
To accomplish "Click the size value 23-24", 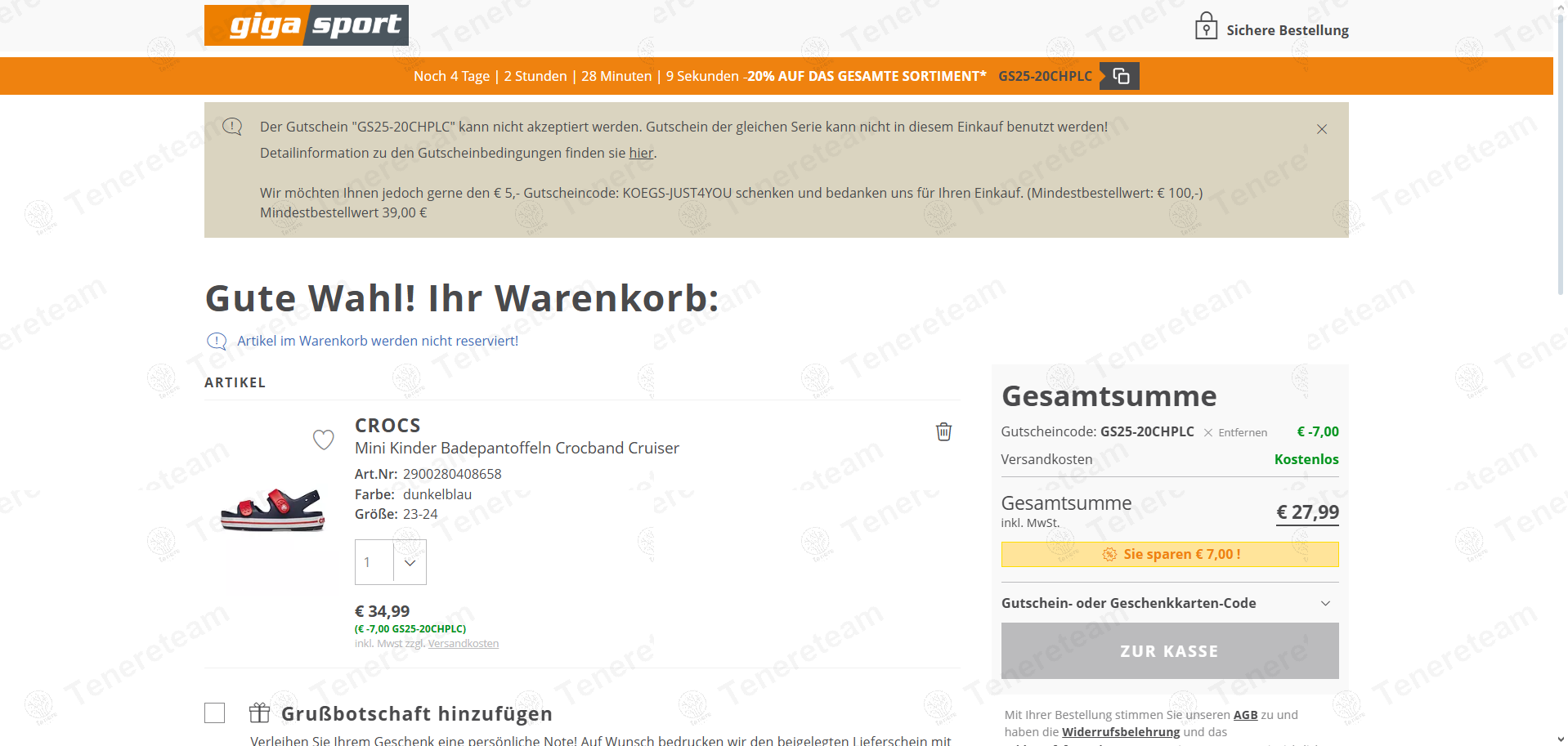I will pos(420,514).
